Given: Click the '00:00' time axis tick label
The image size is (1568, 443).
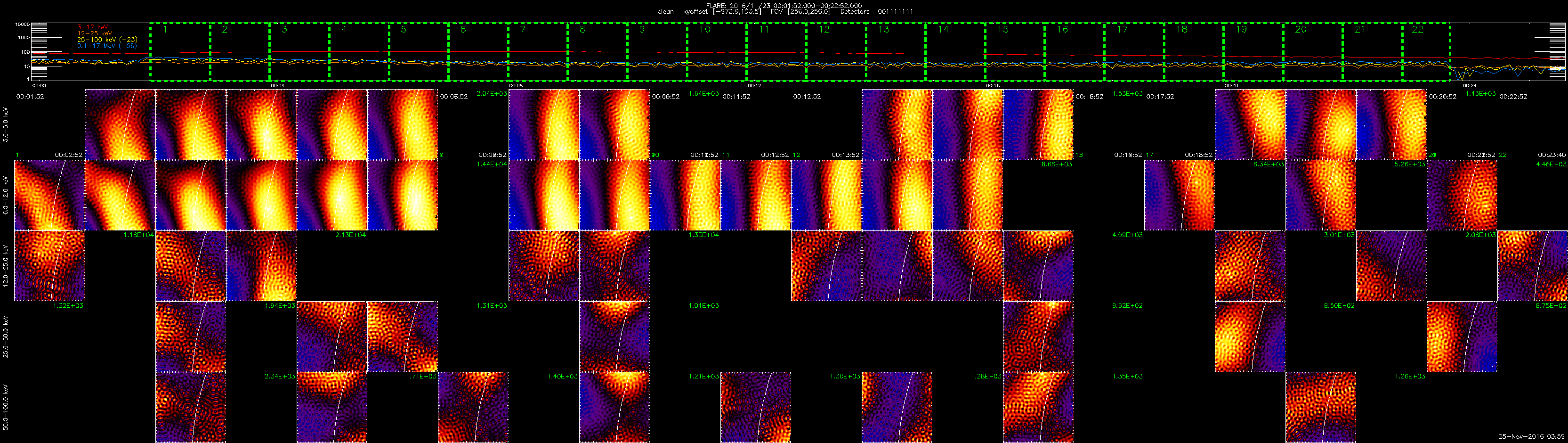Looking at the screenshot, I should click(x=39, y=86).
